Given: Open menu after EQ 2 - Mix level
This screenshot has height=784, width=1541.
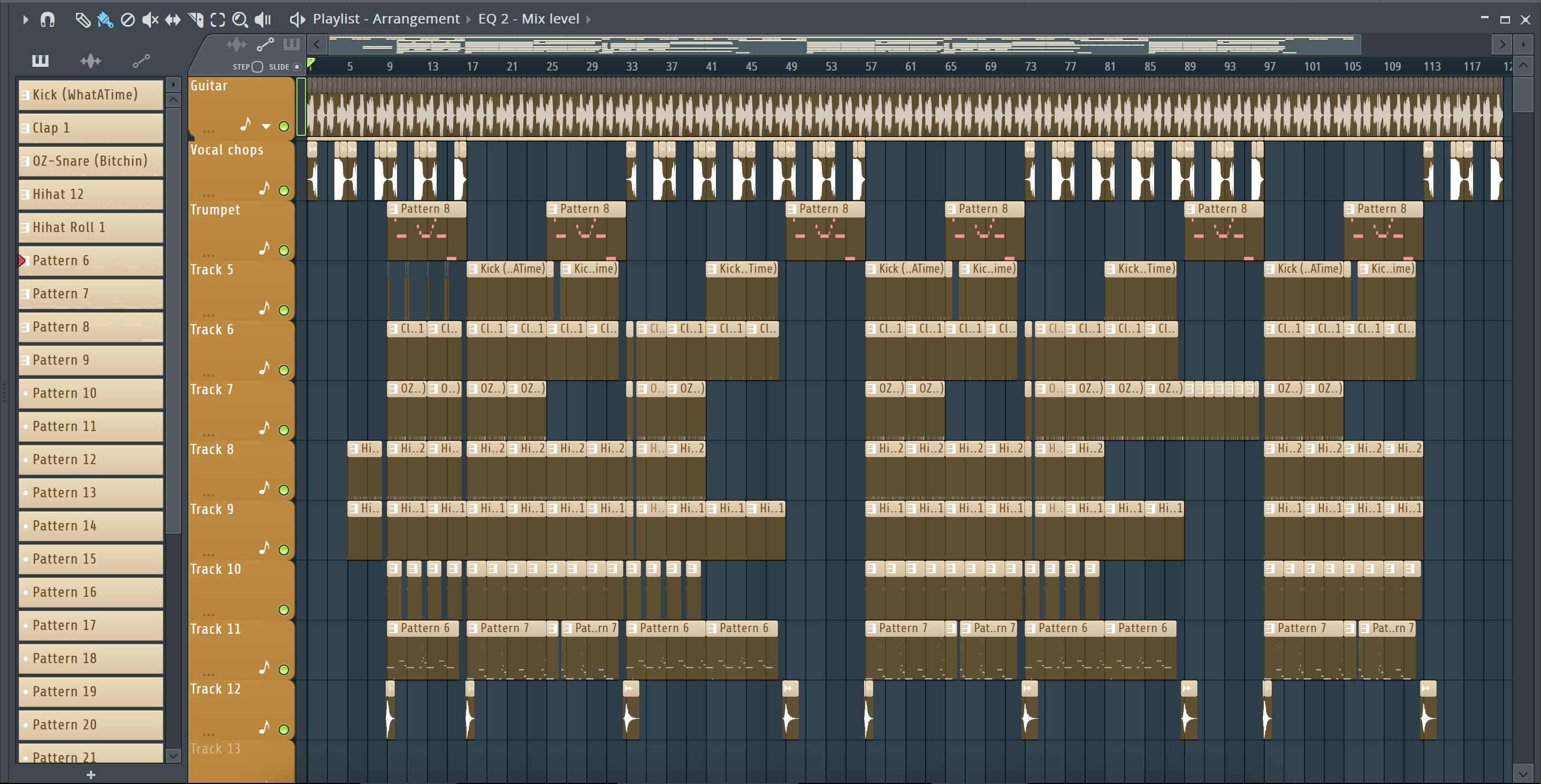Looking at the screenshot, I should pos(589,19).
